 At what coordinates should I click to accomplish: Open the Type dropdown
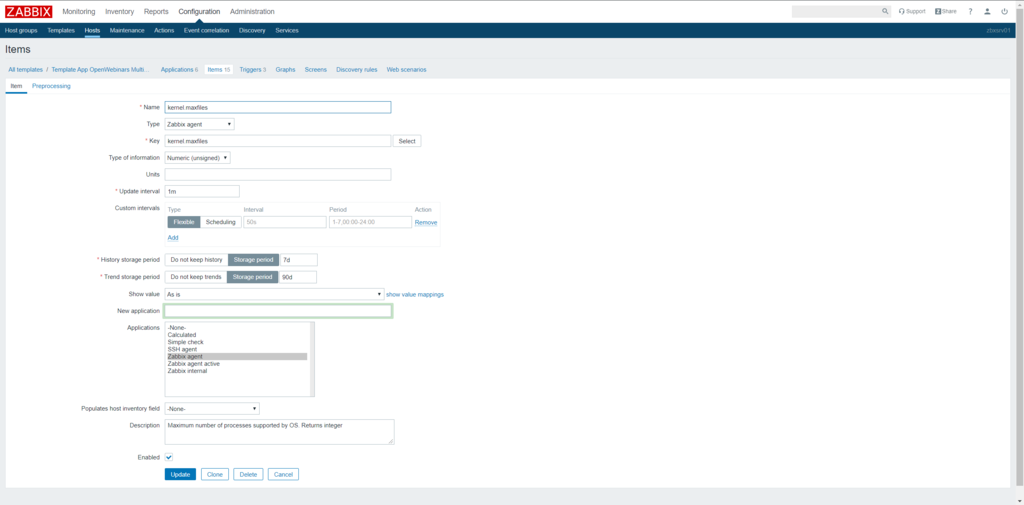click(x=199, y=124)
